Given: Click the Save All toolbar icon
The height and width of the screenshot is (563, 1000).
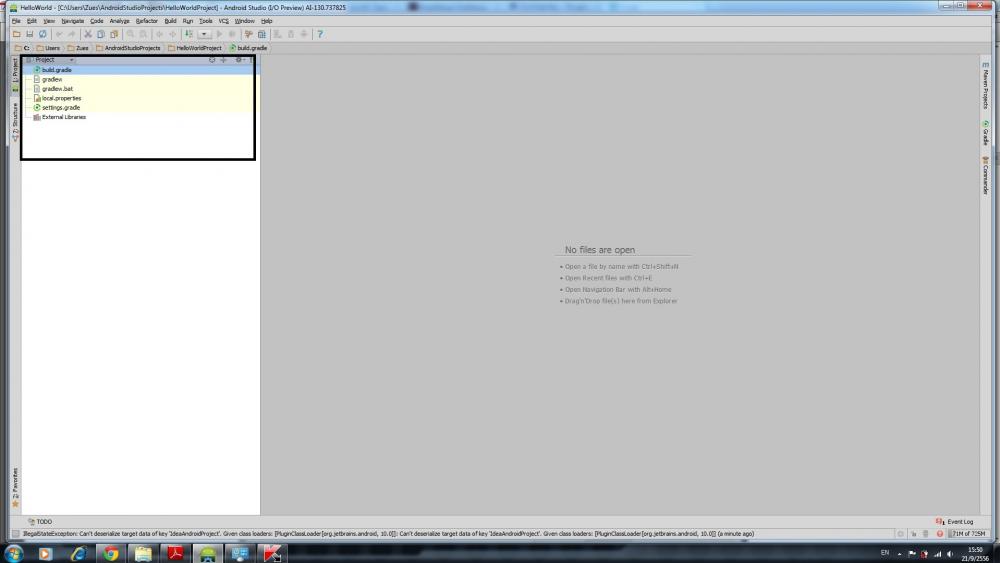Looking at the screenshot, I should (29, 34).
